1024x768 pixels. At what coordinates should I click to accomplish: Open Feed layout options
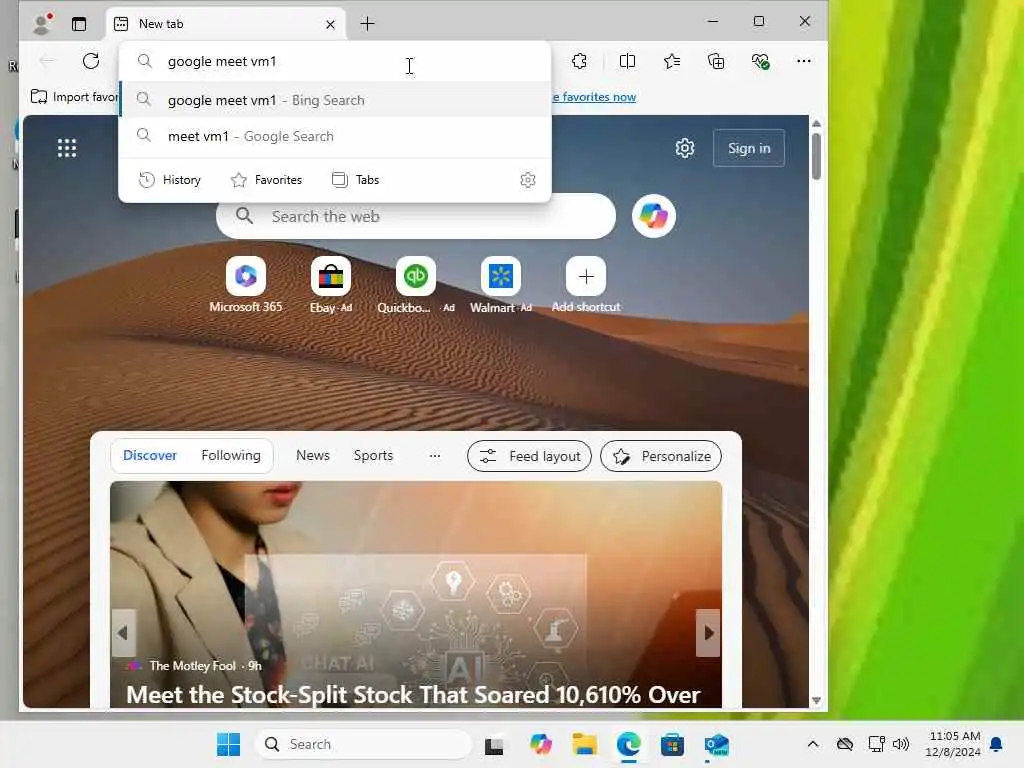pos(529,456)
